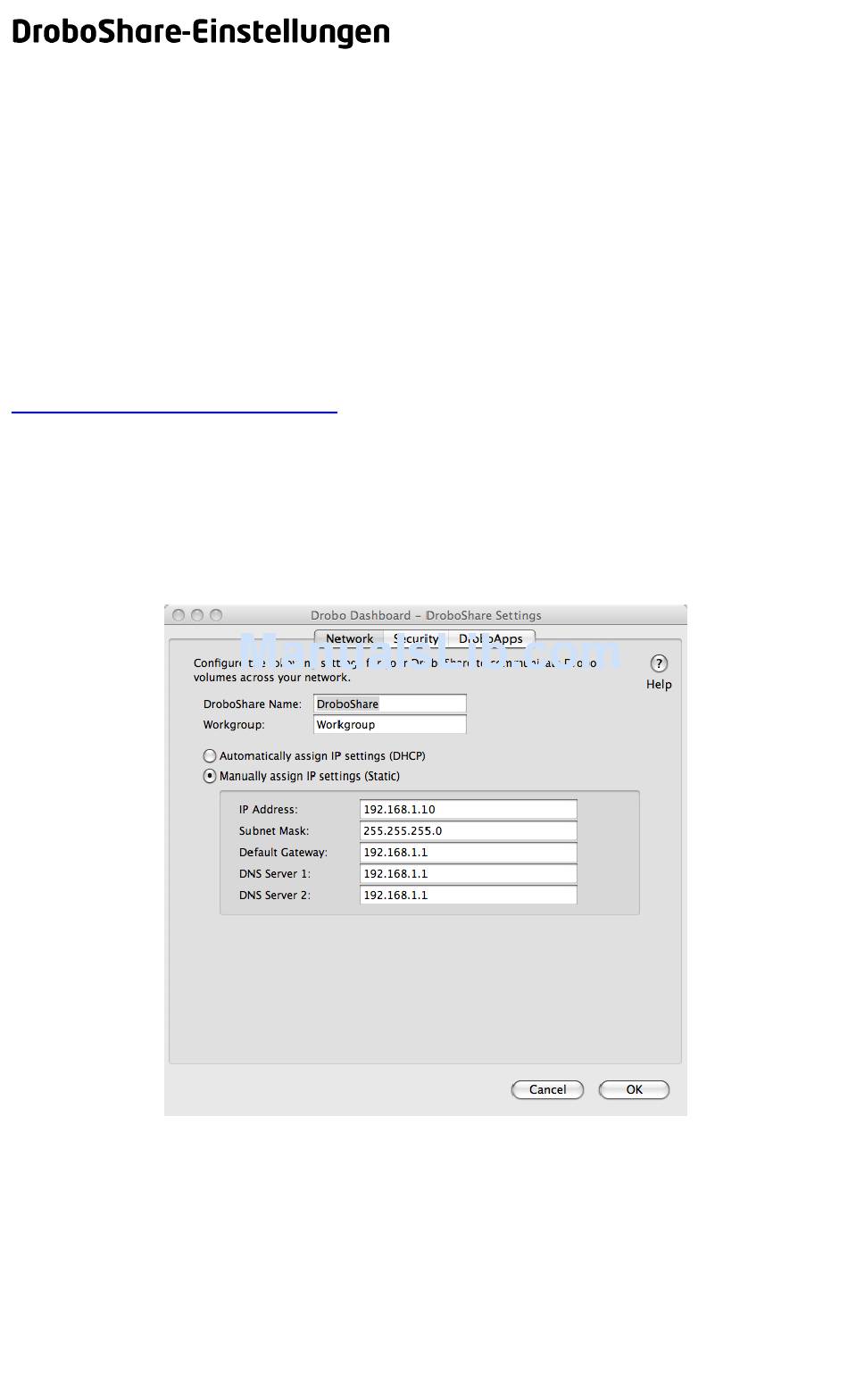Change the Default Gateway field
The image size is (848, 1400).
pos(469,853)
